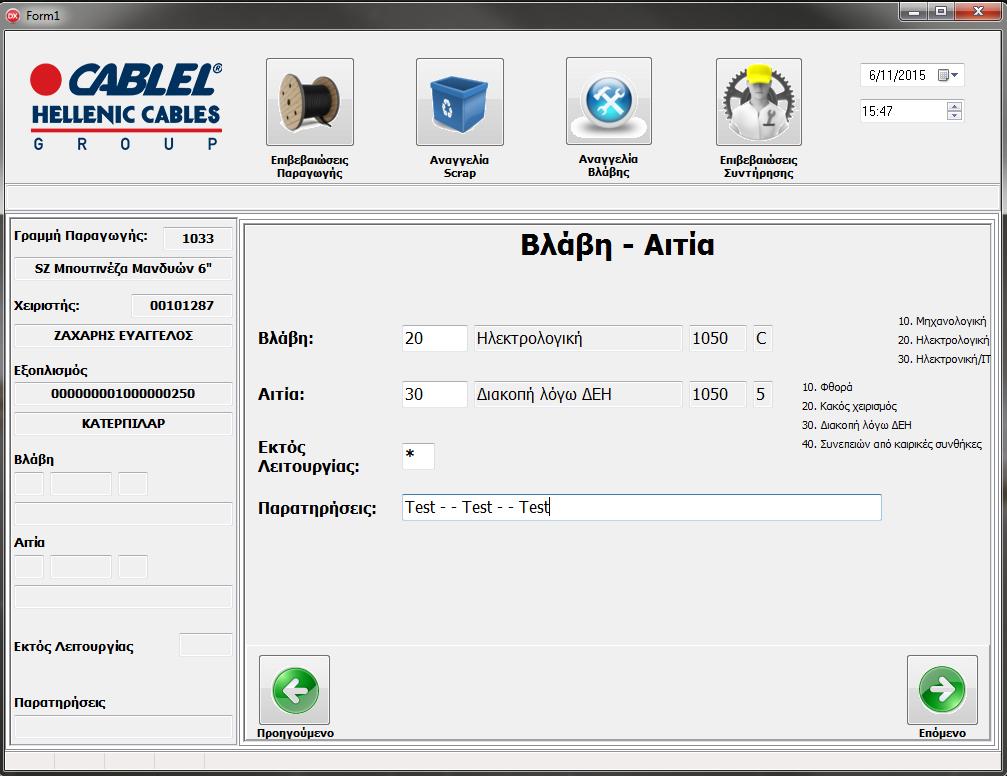The height and width of the screenshot is (776, 1007).
Task: Select list entry 10. Μηχανολογική
Action: [x=942, y=321]
